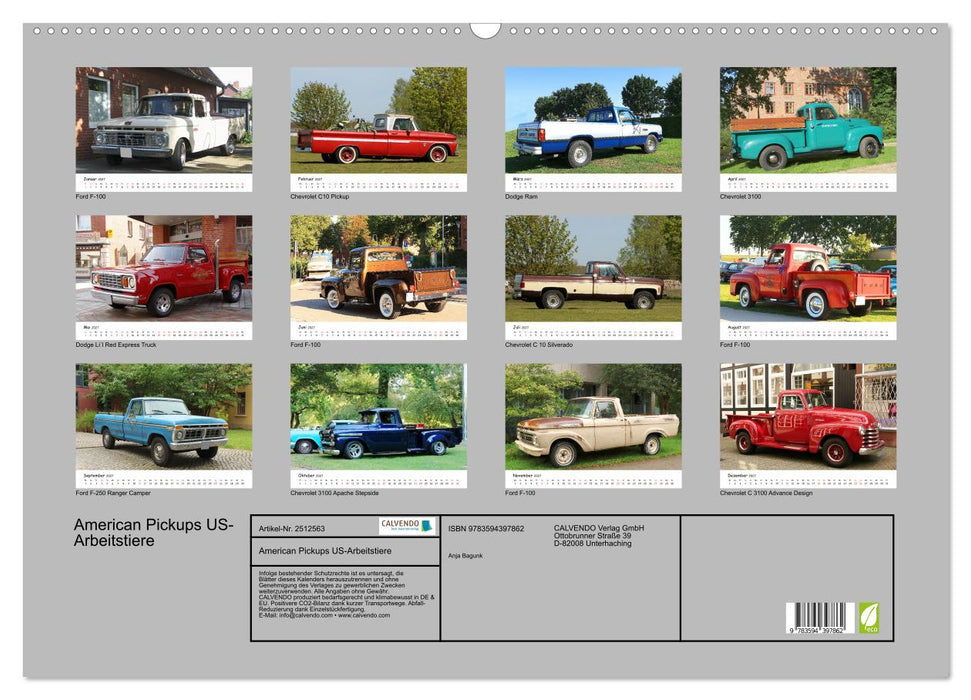Image resolution: width=971 pixels, height=700 pixels.
Task: Click the 'Chevrolet C 10 Silverado' caption
Action: tap(539, 344)
